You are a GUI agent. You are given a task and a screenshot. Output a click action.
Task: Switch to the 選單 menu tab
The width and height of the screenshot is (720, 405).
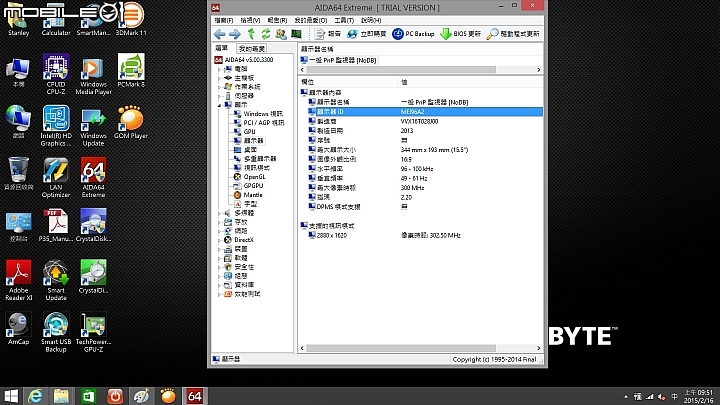(x=222, y=48)
